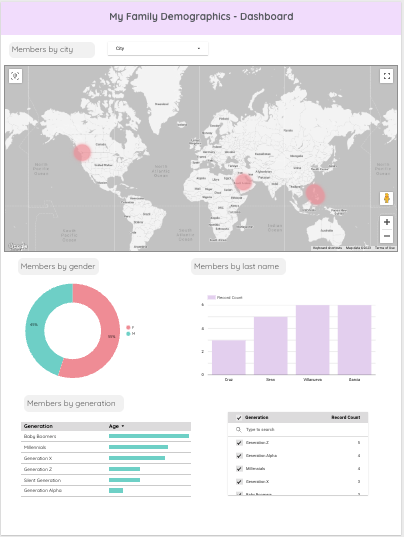Click the last bar in last name chart

point(354,340)
